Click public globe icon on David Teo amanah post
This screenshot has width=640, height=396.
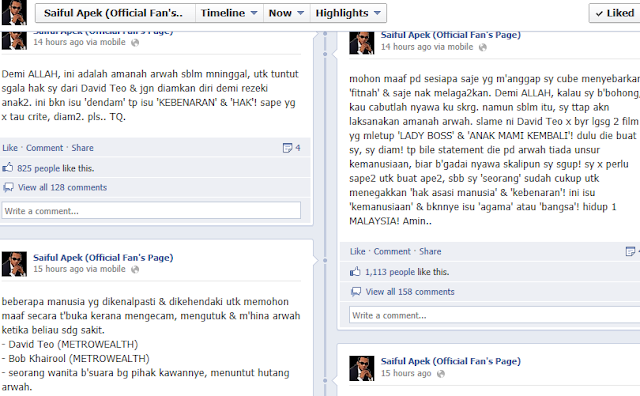[135, 42]
